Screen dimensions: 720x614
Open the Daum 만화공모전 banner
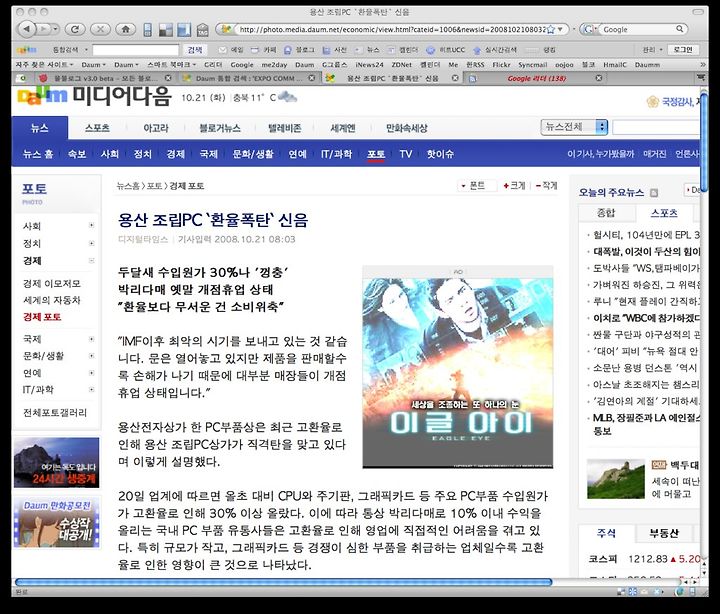click(x=56, y=522)
